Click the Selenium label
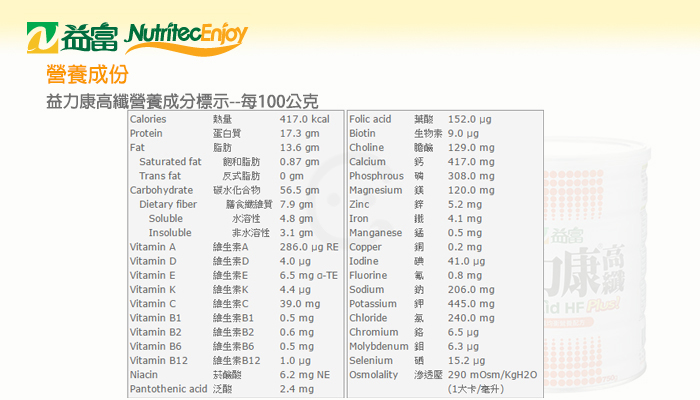Screen dimensions: 700x400 click(371, 361)
